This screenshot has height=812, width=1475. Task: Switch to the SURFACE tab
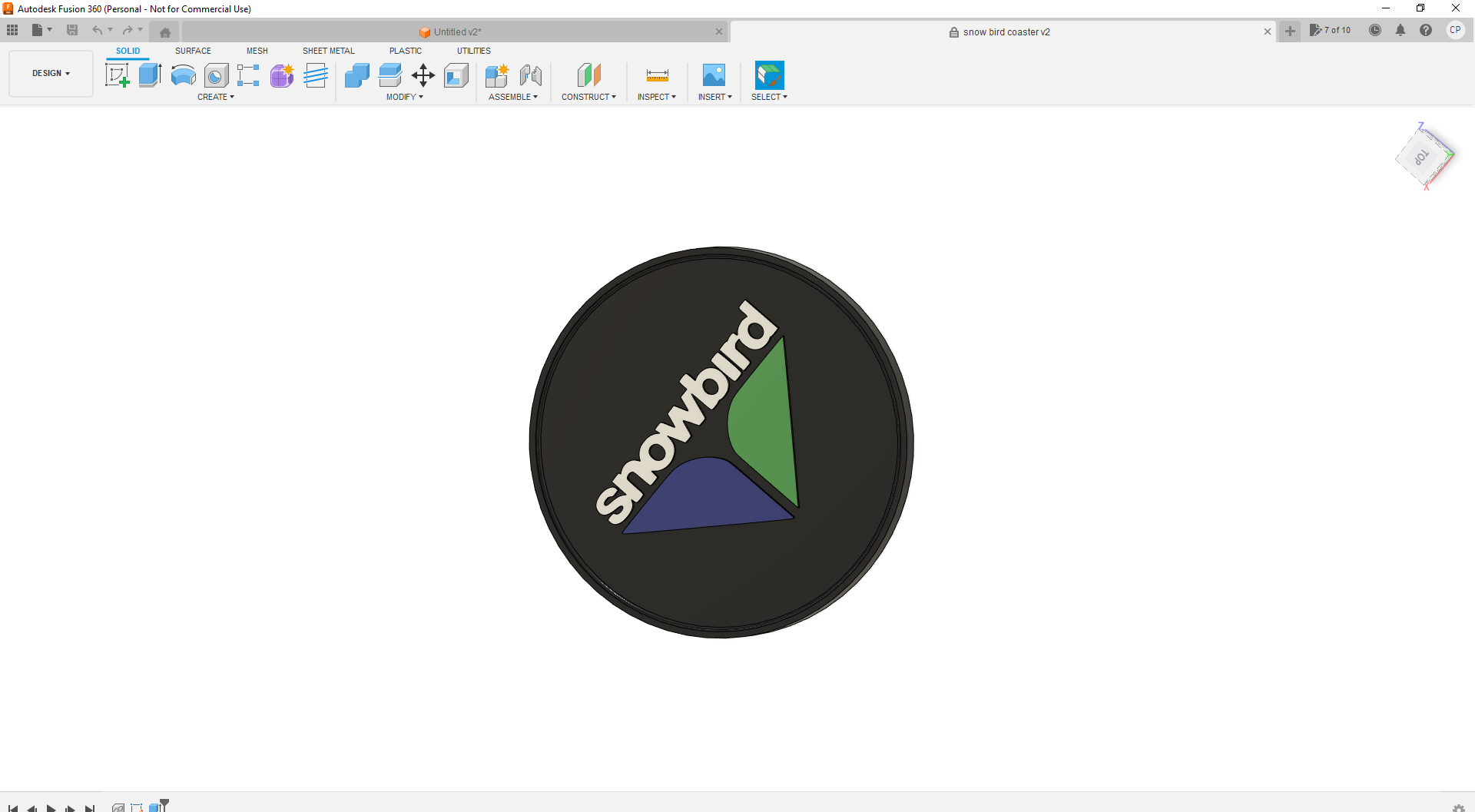click(x=193, y=51)
